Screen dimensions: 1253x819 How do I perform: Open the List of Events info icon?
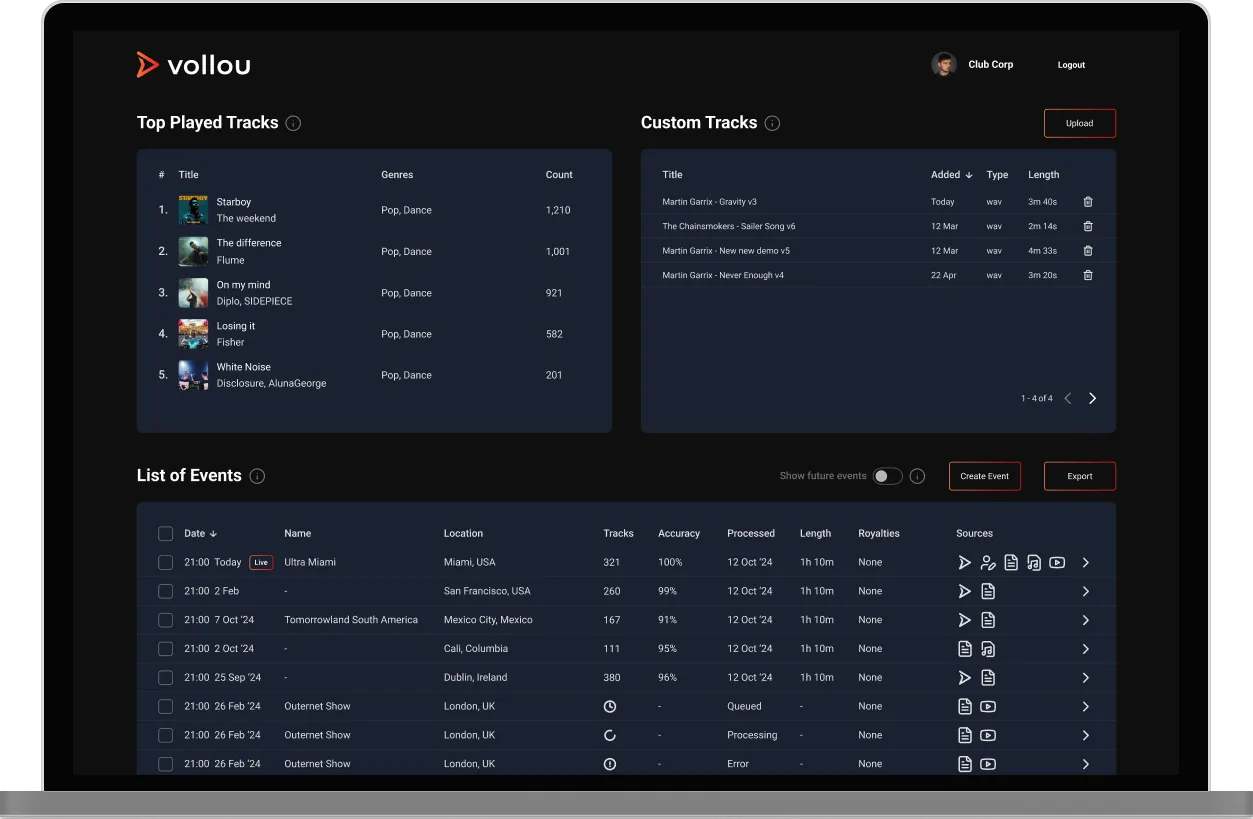pos(257,476)
